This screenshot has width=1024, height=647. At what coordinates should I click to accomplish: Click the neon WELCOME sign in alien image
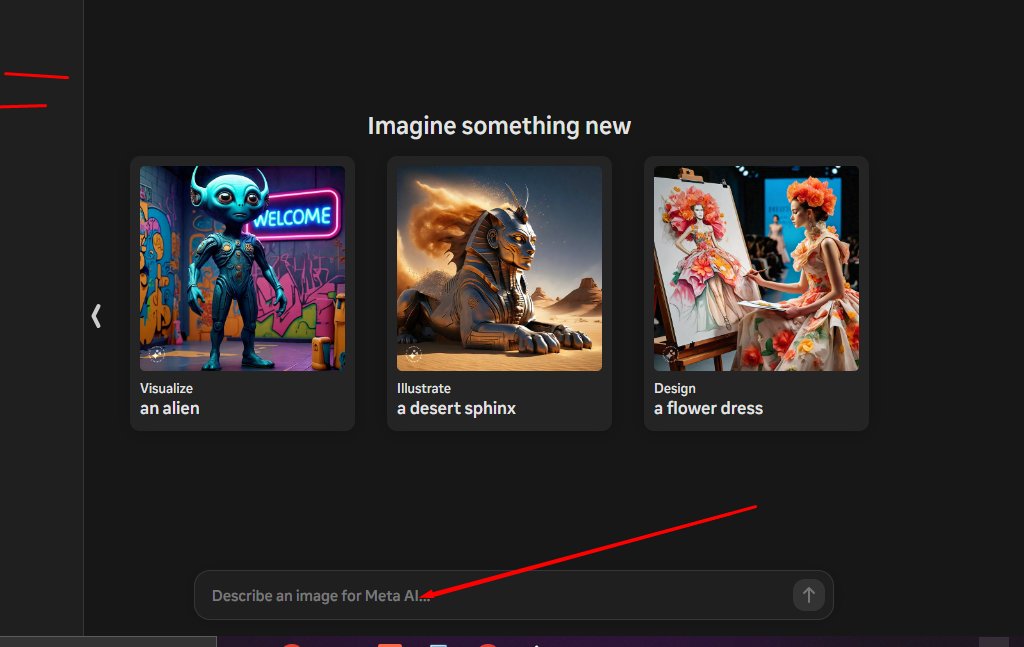[292, 216]
